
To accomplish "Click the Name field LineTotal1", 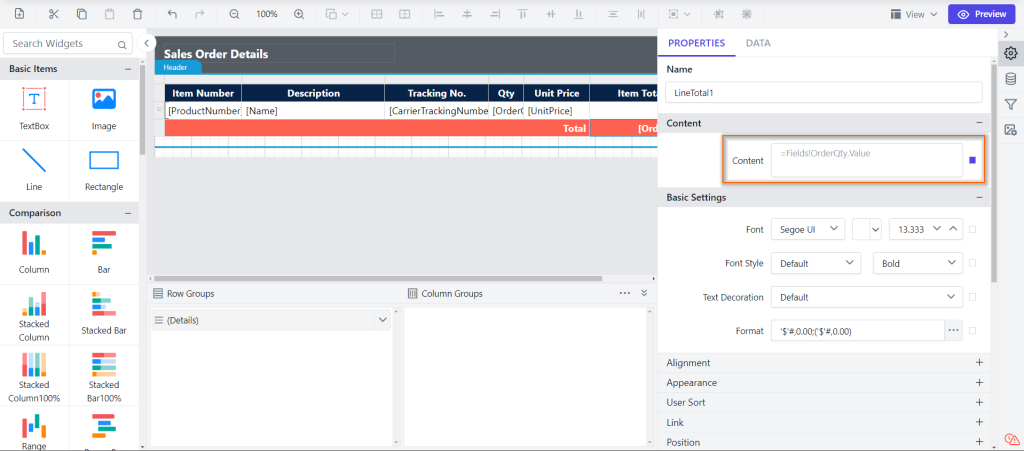I will click(824, 92).
